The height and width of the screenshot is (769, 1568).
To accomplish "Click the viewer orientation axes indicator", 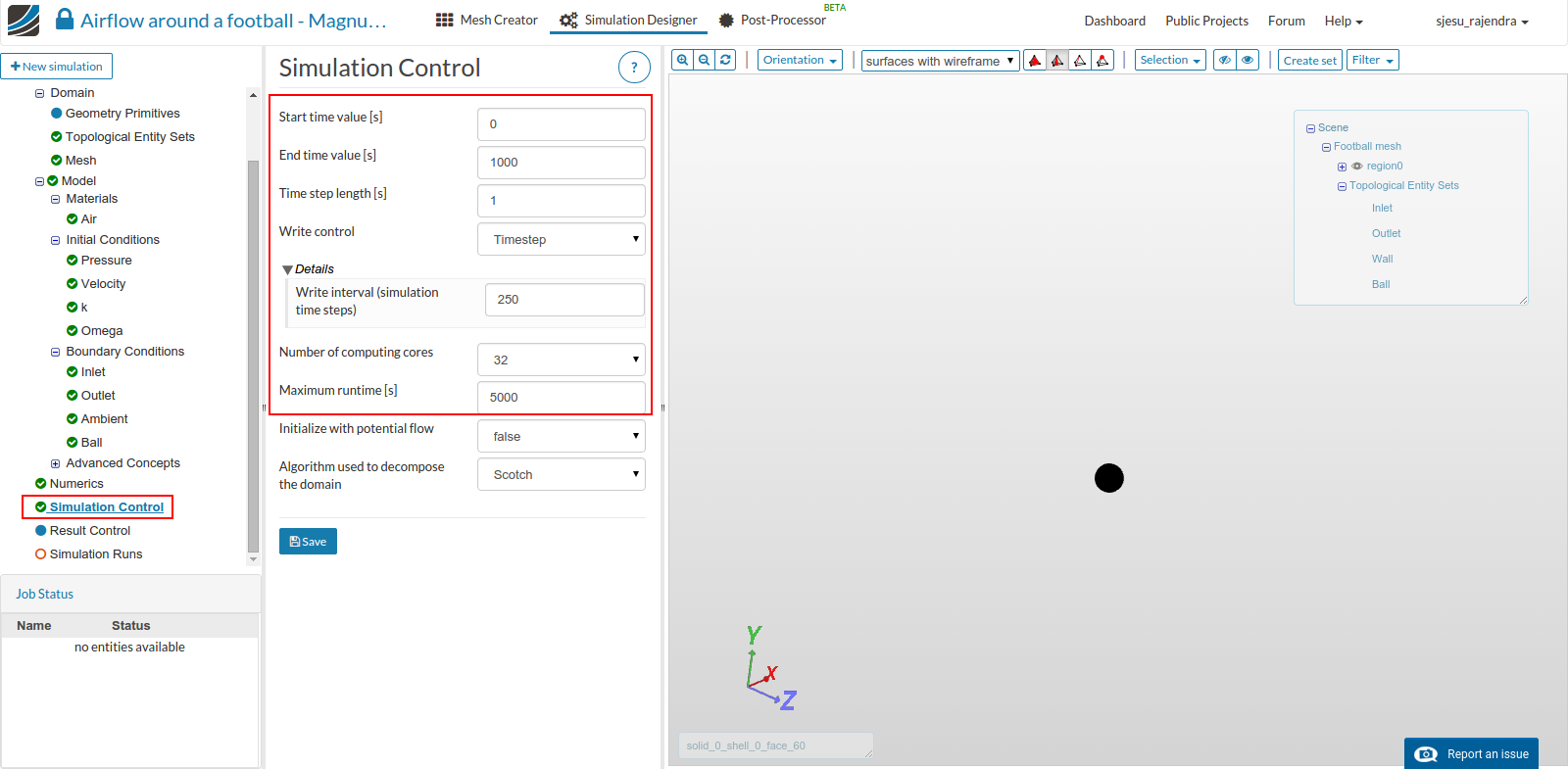I will point(770,668).
